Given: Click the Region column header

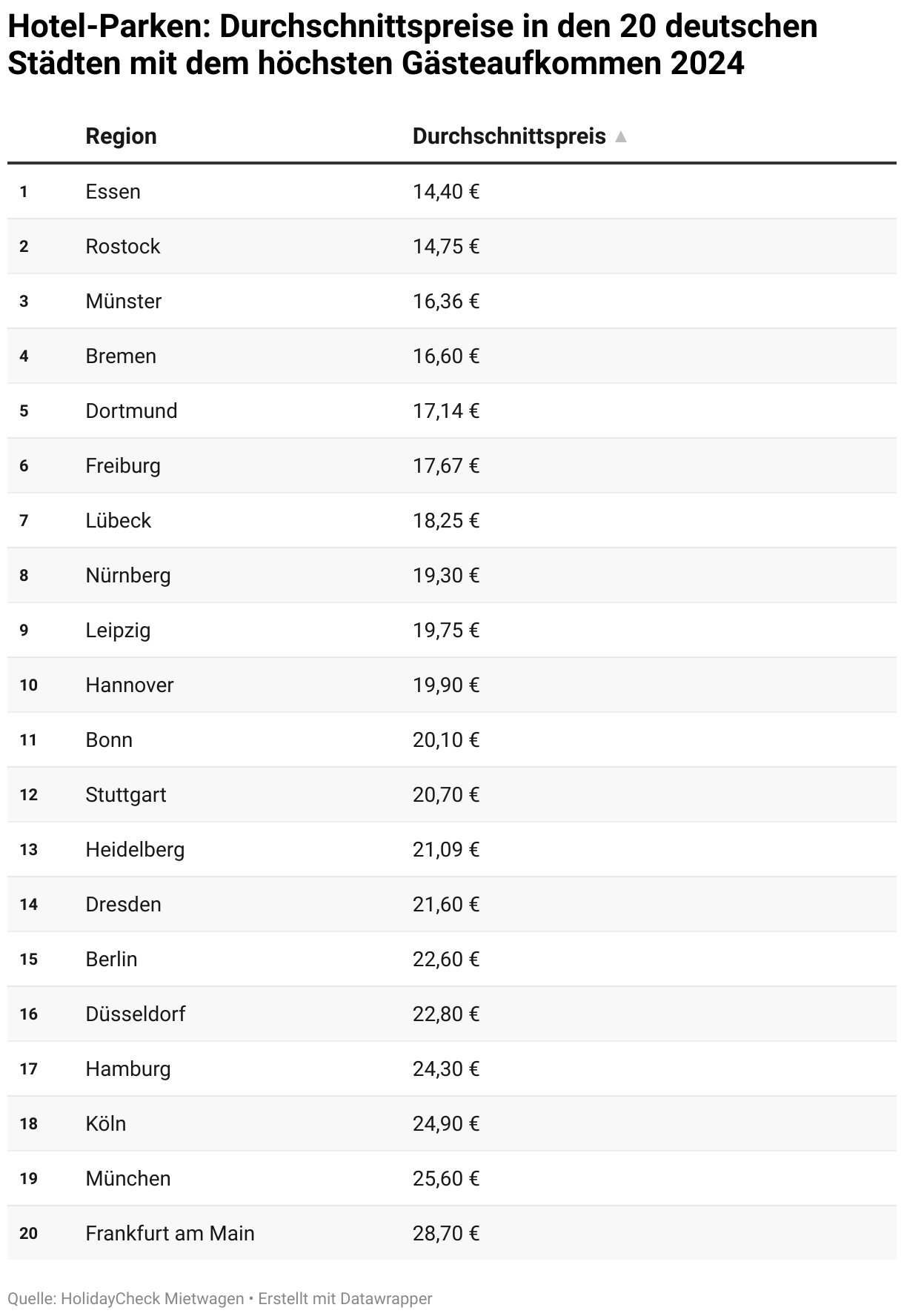Looking at the screenshot, I should click(x=121, y=136).
